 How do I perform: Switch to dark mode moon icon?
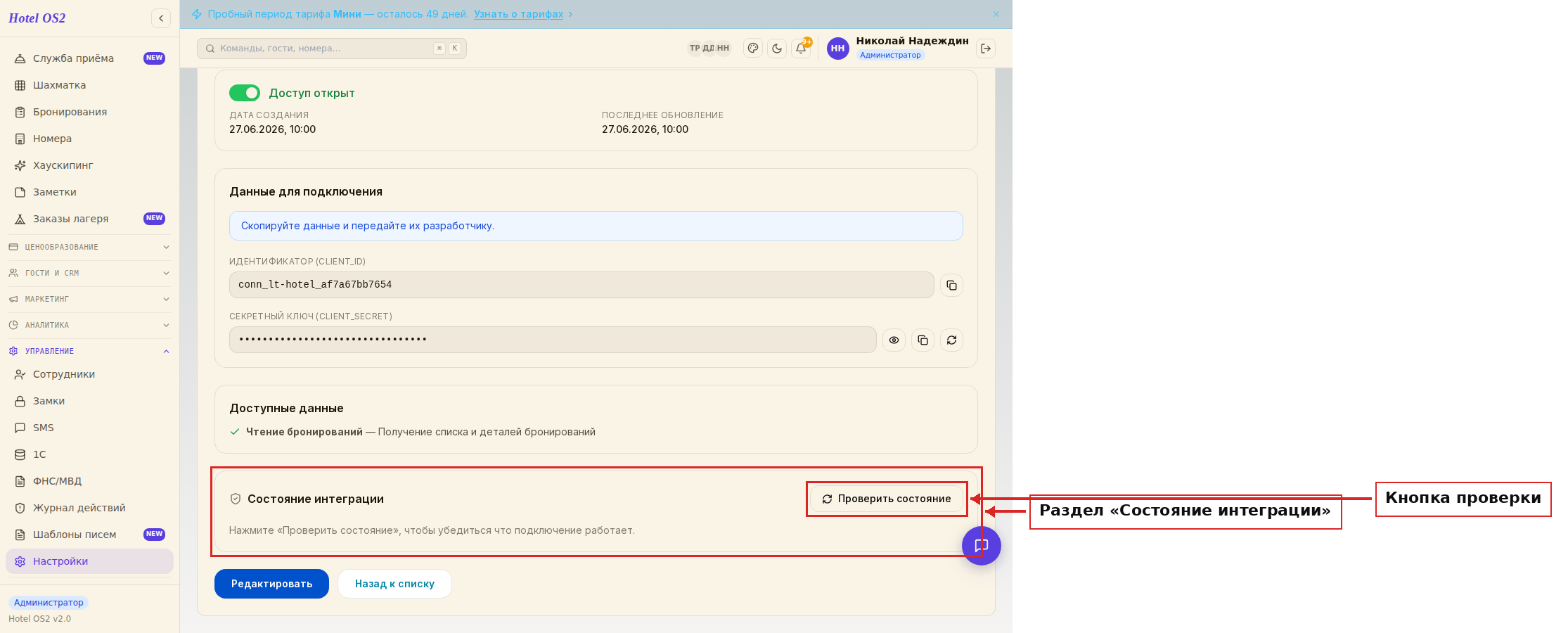point(777,49)
